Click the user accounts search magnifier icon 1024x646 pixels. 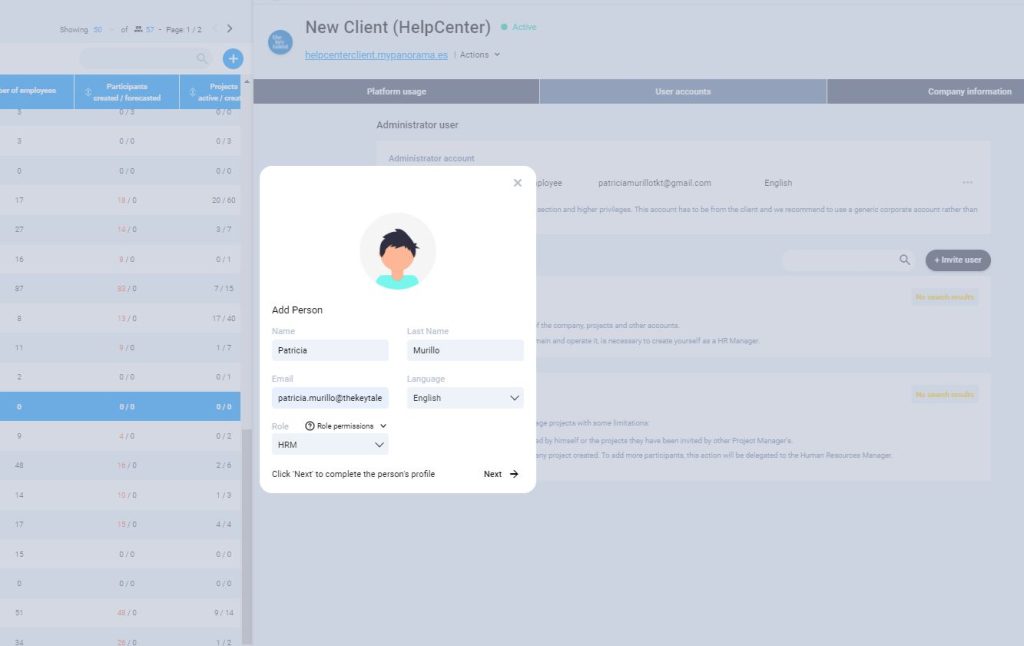click(x=904, y=260)
